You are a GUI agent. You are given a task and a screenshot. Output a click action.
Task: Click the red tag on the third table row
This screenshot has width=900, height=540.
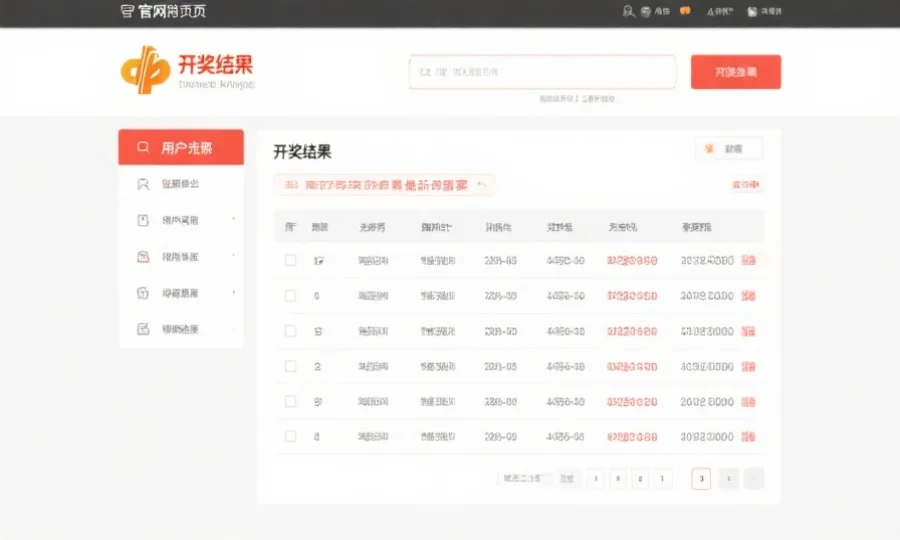pos(748,332)
